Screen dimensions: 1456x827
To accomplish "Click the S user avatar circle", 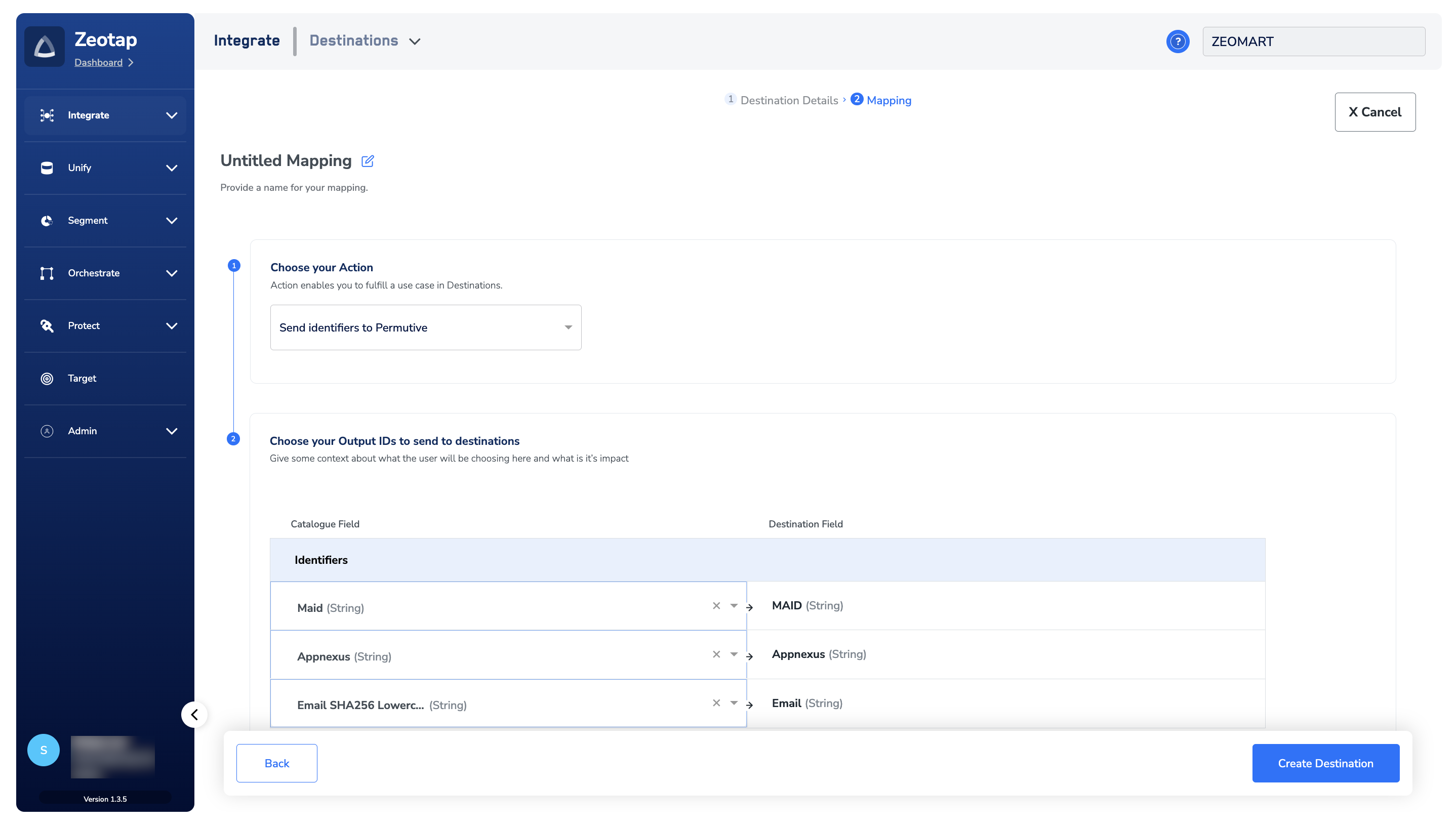I will pyautogui.click(x=44, y=750).
